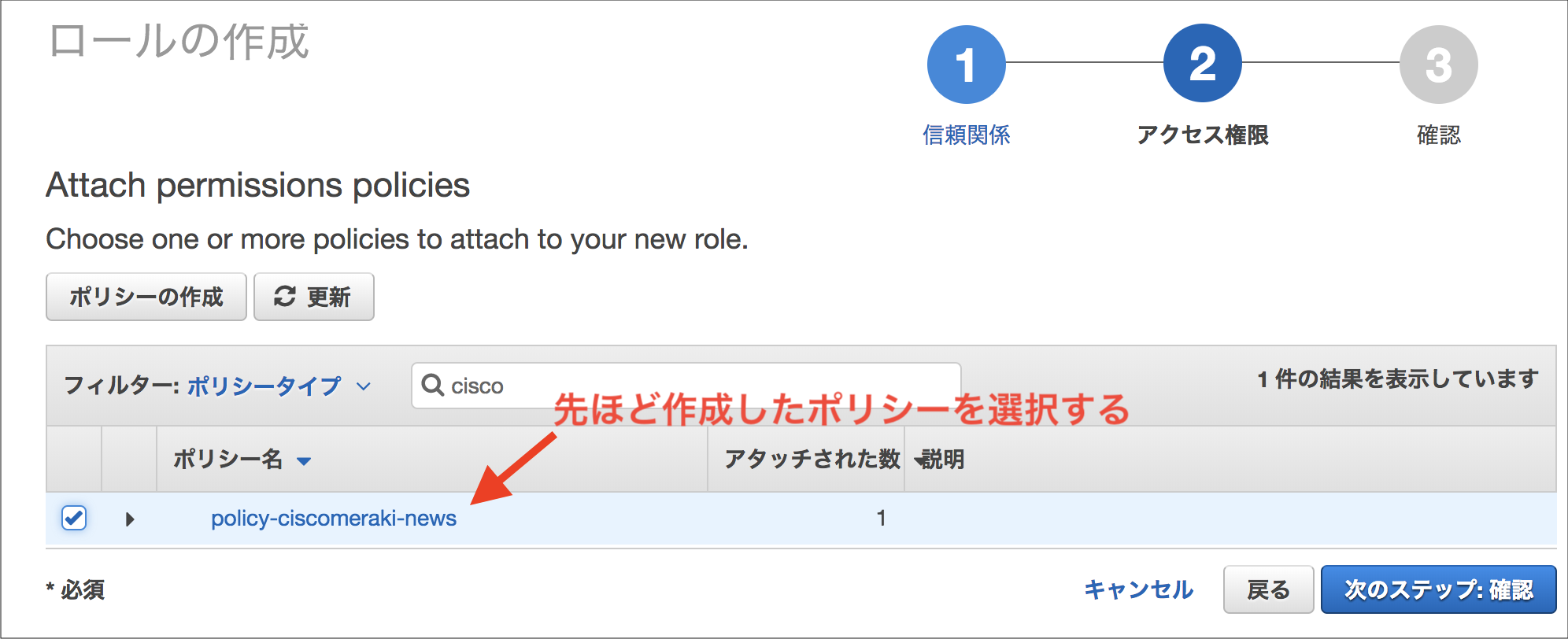Screen dimensions: 1568x639
Task: Expand the policy-ciscomeraki-news row triangle
Action: (130, 519)
